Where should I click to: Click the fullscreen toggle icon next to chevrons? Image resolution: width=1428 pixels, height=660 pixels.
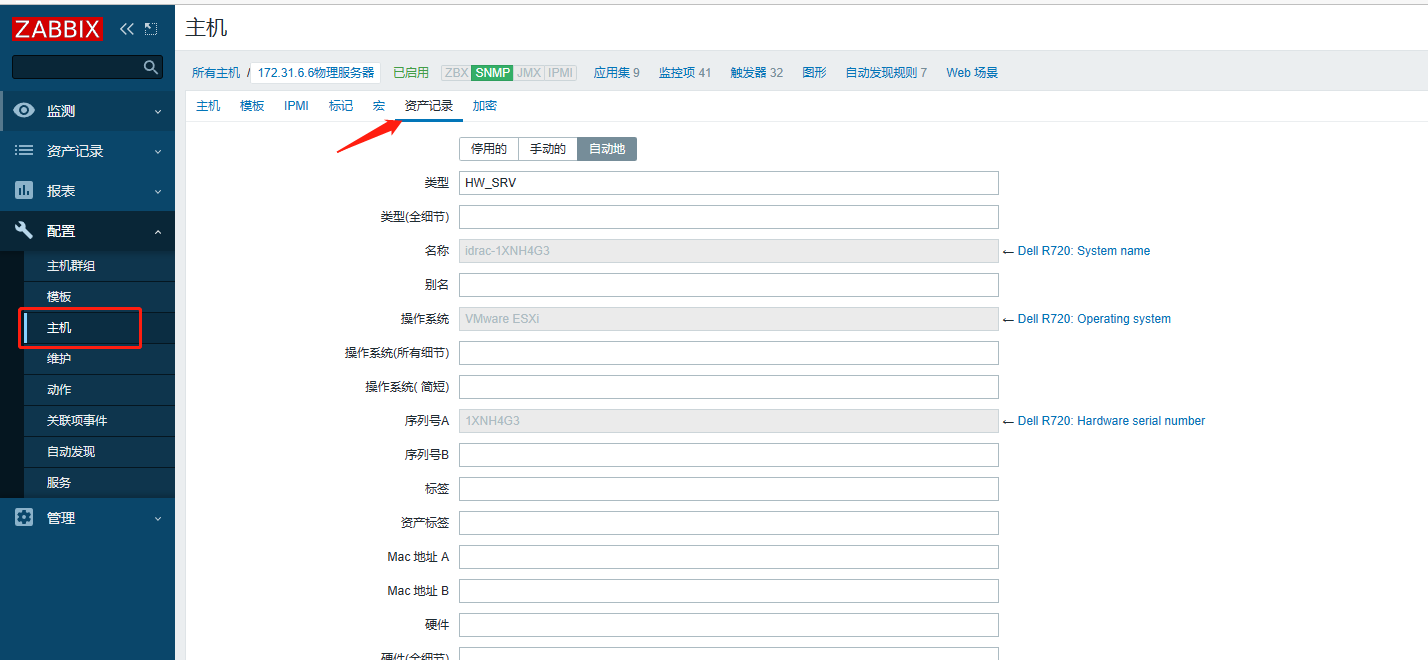(x=150, y=28)
